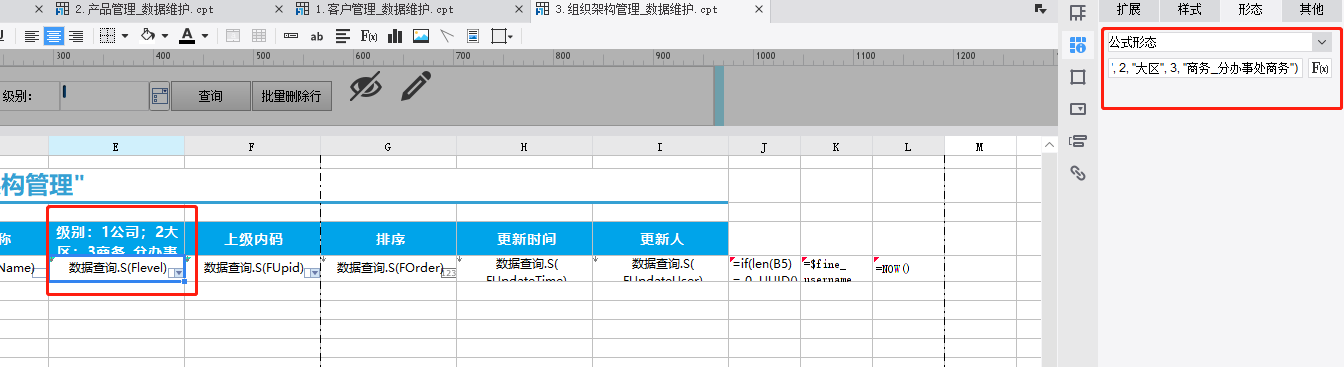Click the 批量删除行 button

291,96
